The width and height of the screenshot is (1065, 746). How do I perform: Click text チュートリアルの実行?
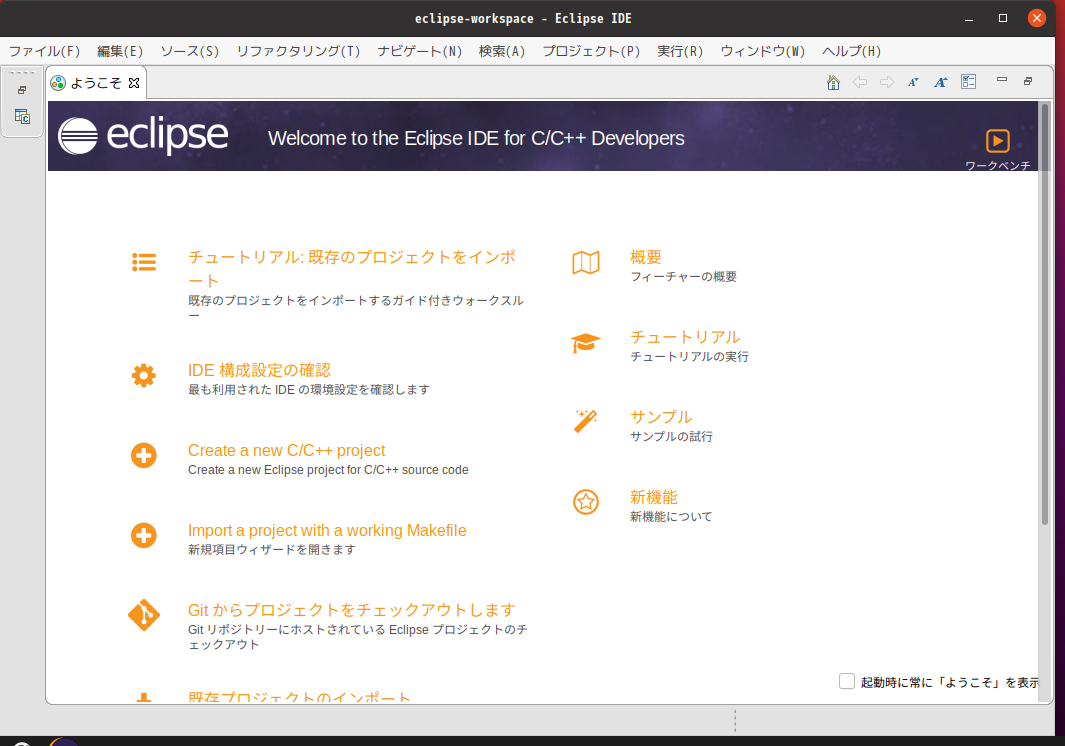point(689,357)
